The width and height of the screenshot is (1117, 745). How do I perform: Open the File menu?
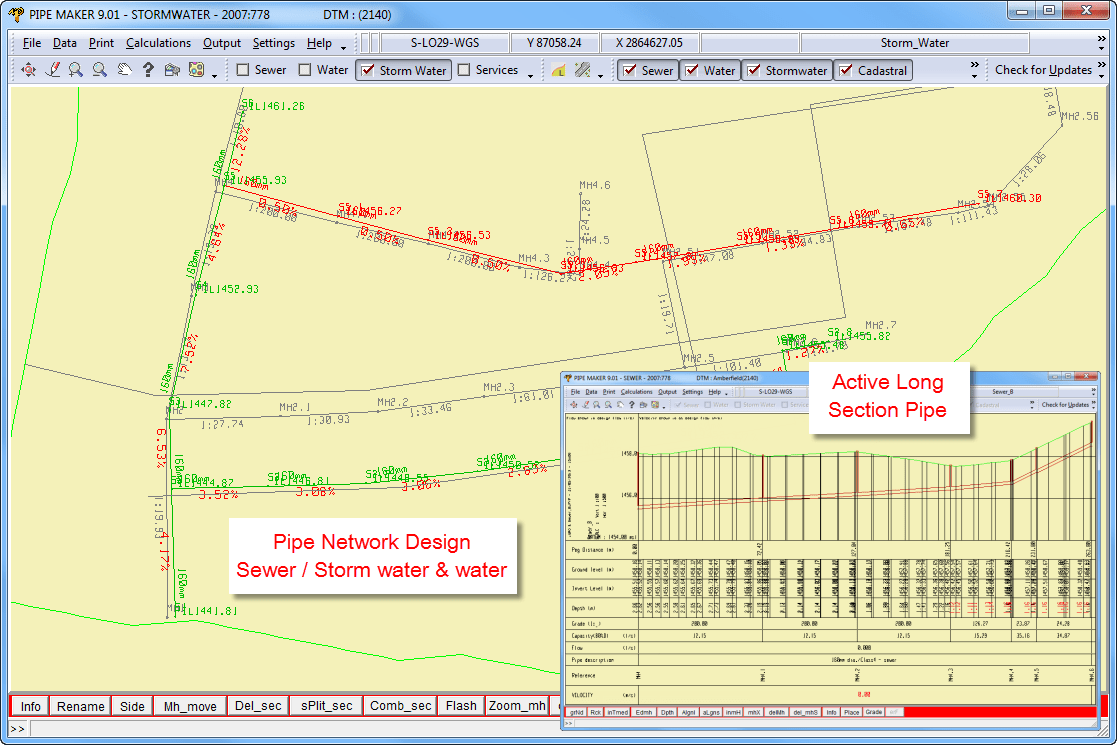[x=32, y=43]
